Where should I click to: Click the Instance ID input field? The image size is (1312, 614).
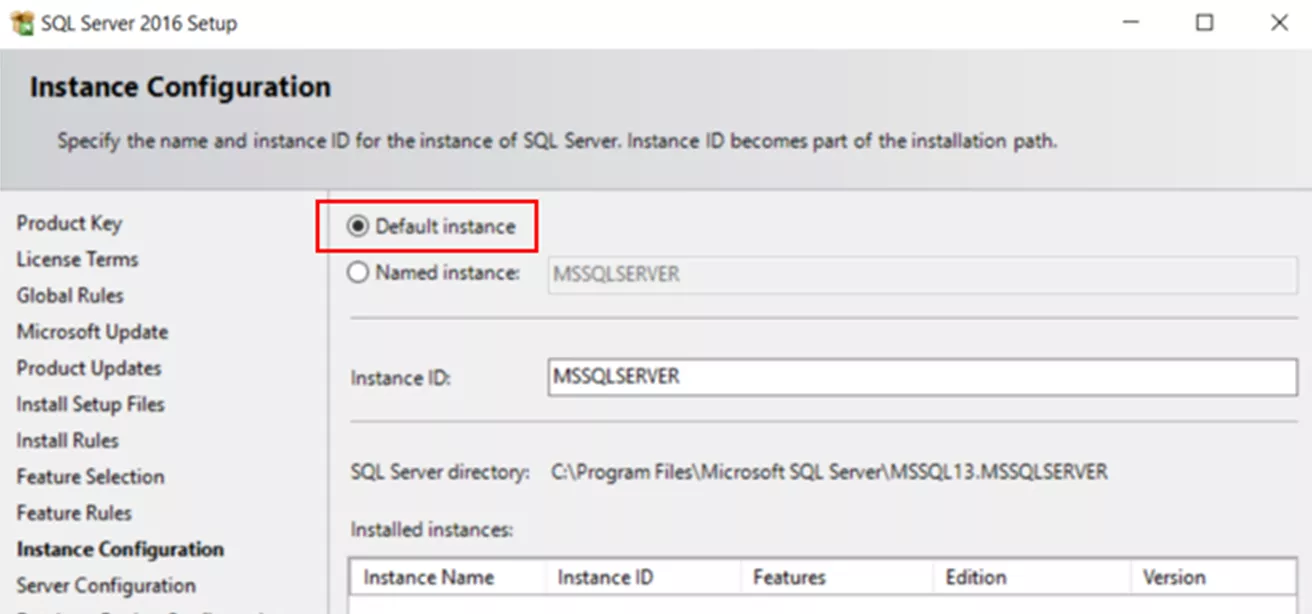(922, 377)
